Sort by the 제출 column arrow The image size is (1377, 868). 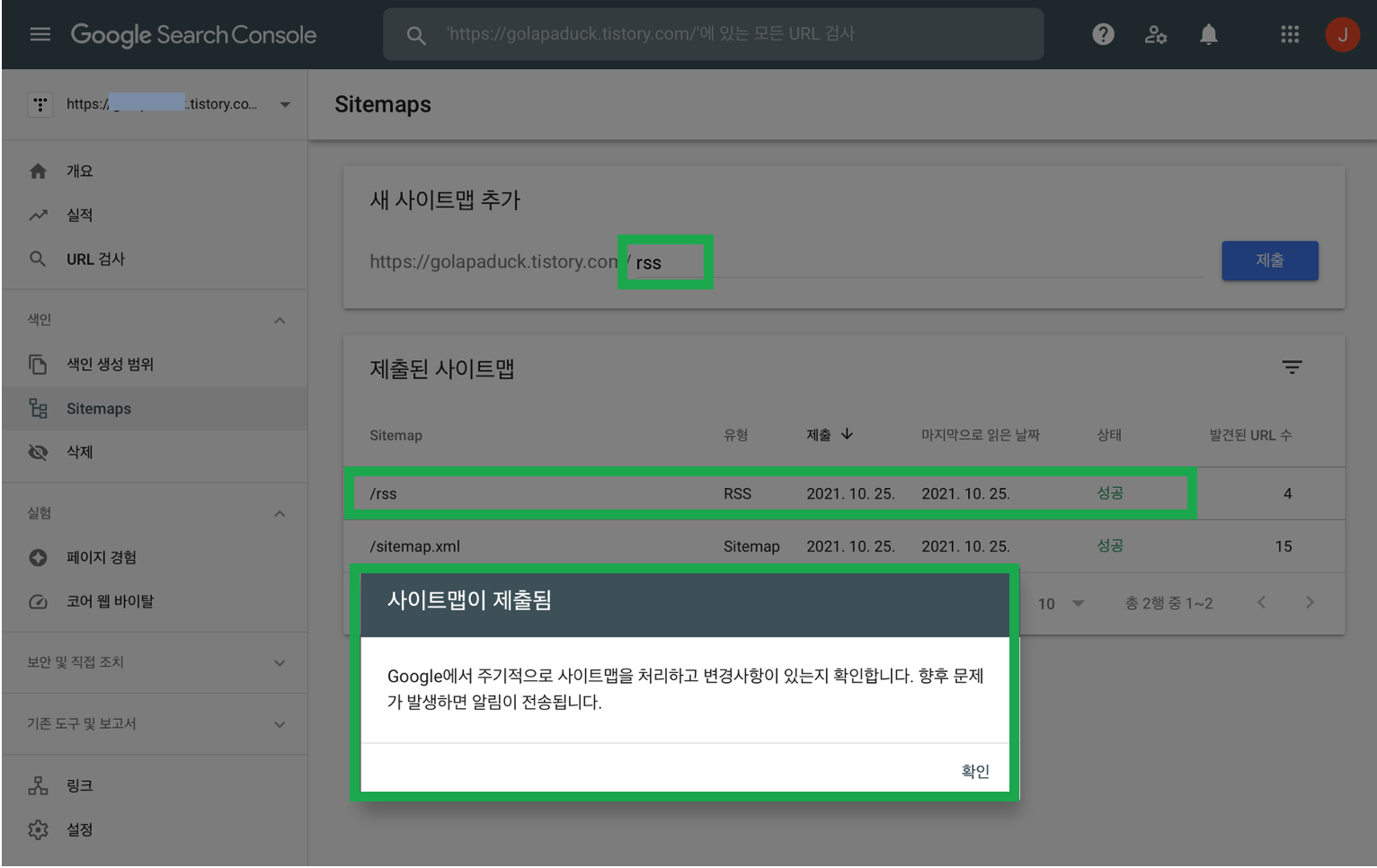point(847,434)
